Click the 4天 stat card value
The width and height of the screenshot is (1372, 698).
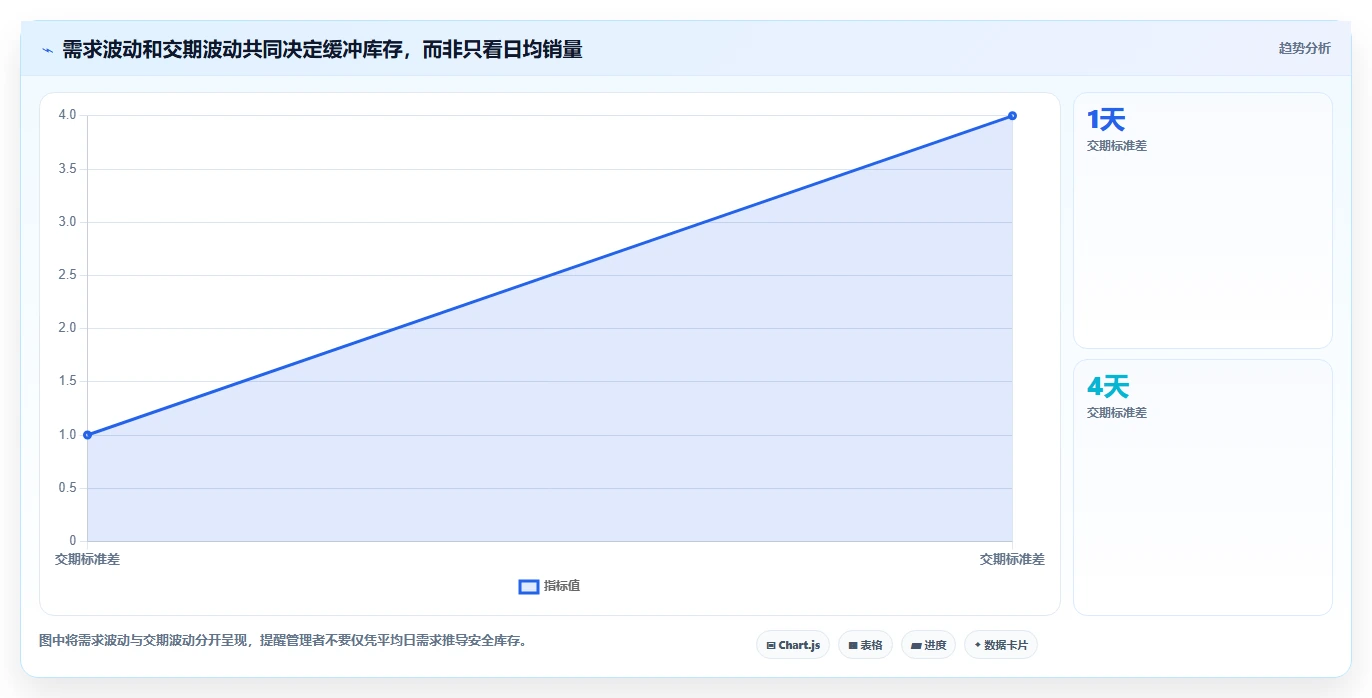click(x=1108, y=387)
